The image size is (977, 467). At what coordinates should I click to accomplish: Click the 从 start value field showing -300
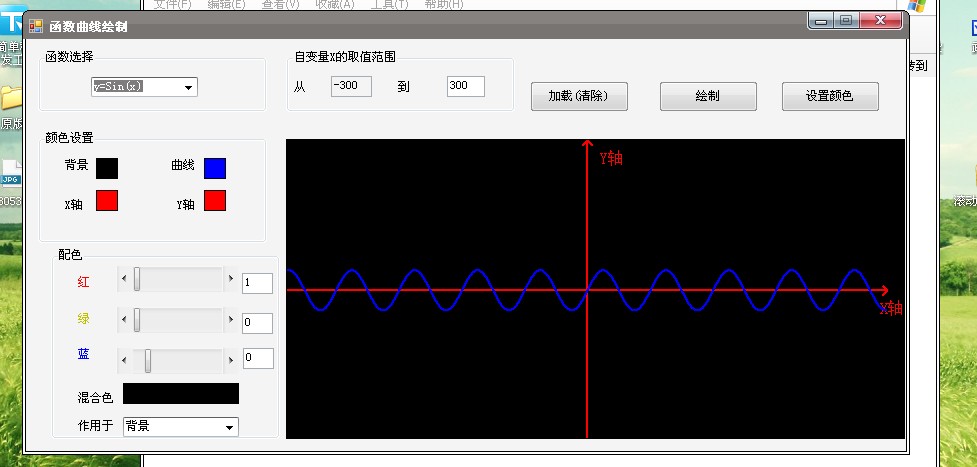(351, 87)
